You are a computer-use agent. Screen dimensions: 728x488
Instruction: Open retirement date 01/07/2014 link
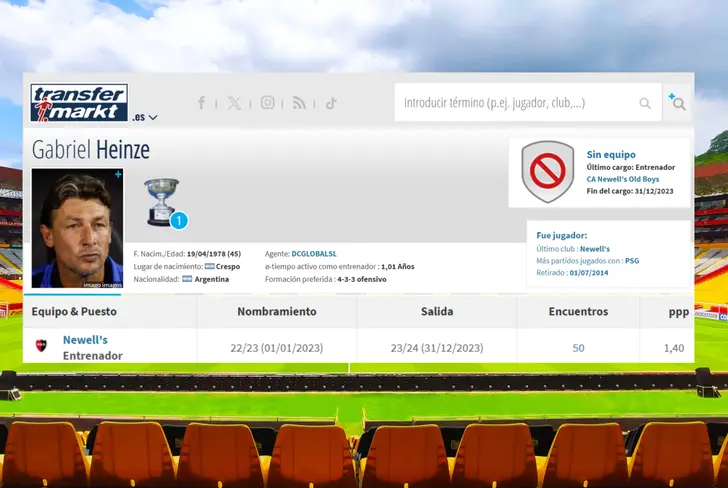pos(589,273)
